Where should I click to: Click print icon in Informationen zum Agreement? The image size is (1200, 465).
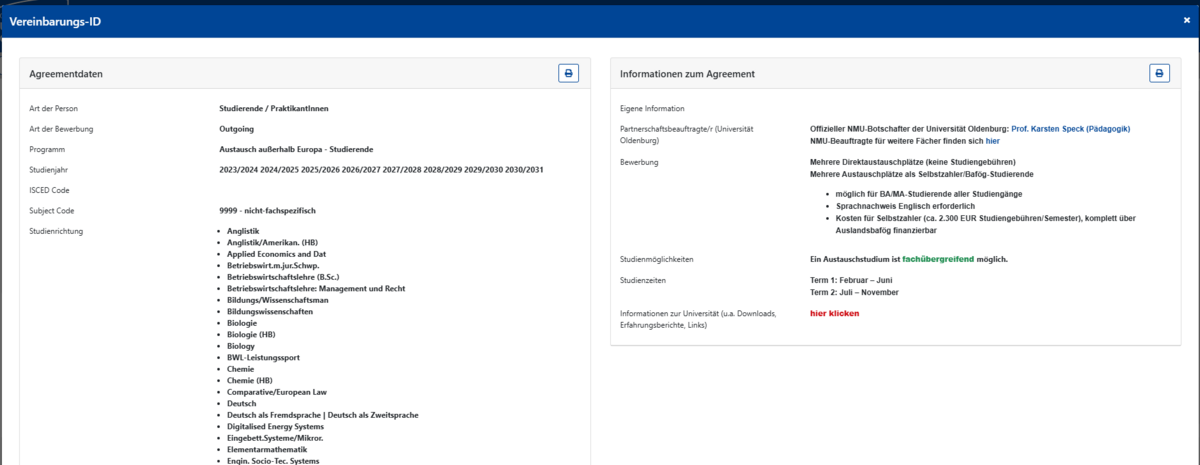click(1159, 73)
